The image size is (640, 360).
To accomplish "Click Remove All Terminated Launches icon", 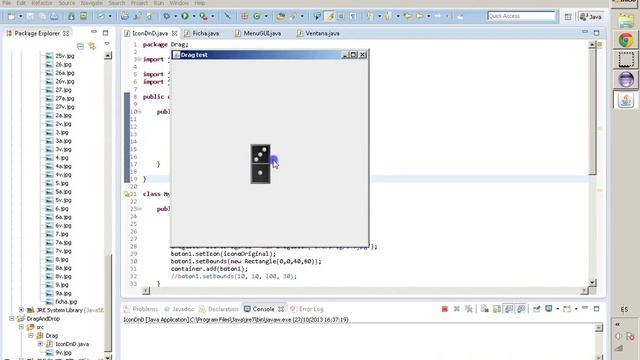I will click(469, 309).
